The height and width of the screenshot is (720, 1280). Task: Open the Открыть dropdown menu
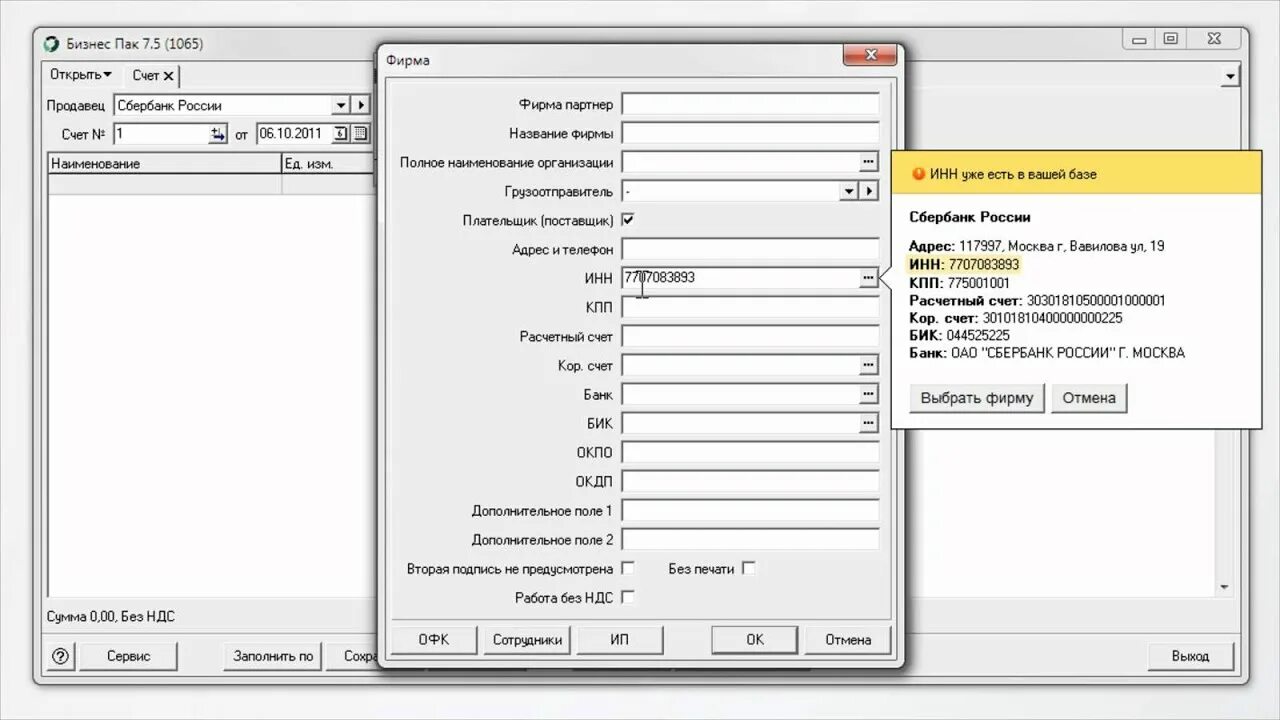pos(81,75)
